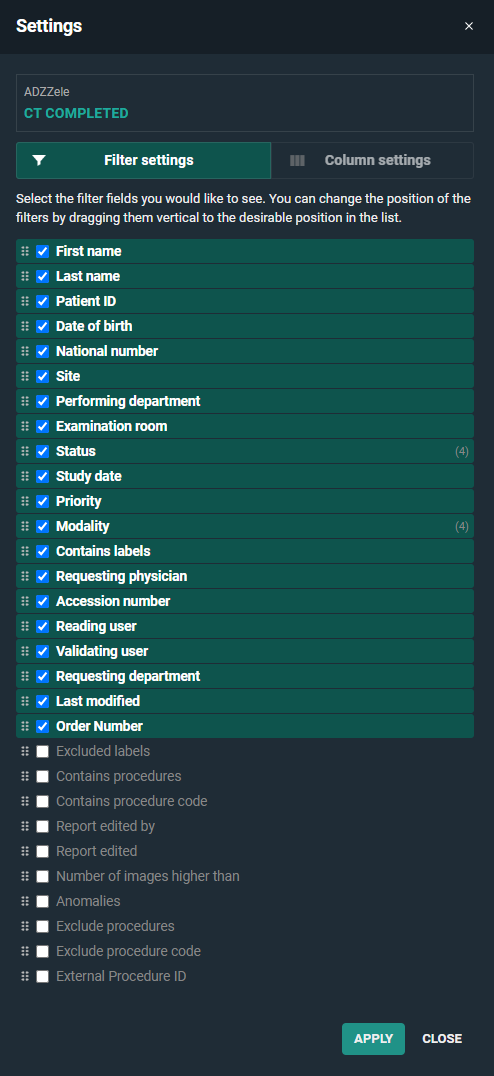Switch to the Column settings tab
The image size is (494, 1076).
(373, 161)
